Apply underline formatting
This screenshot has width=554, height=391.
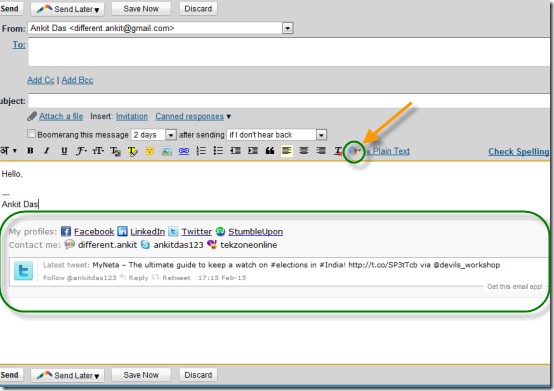[64, 151]
